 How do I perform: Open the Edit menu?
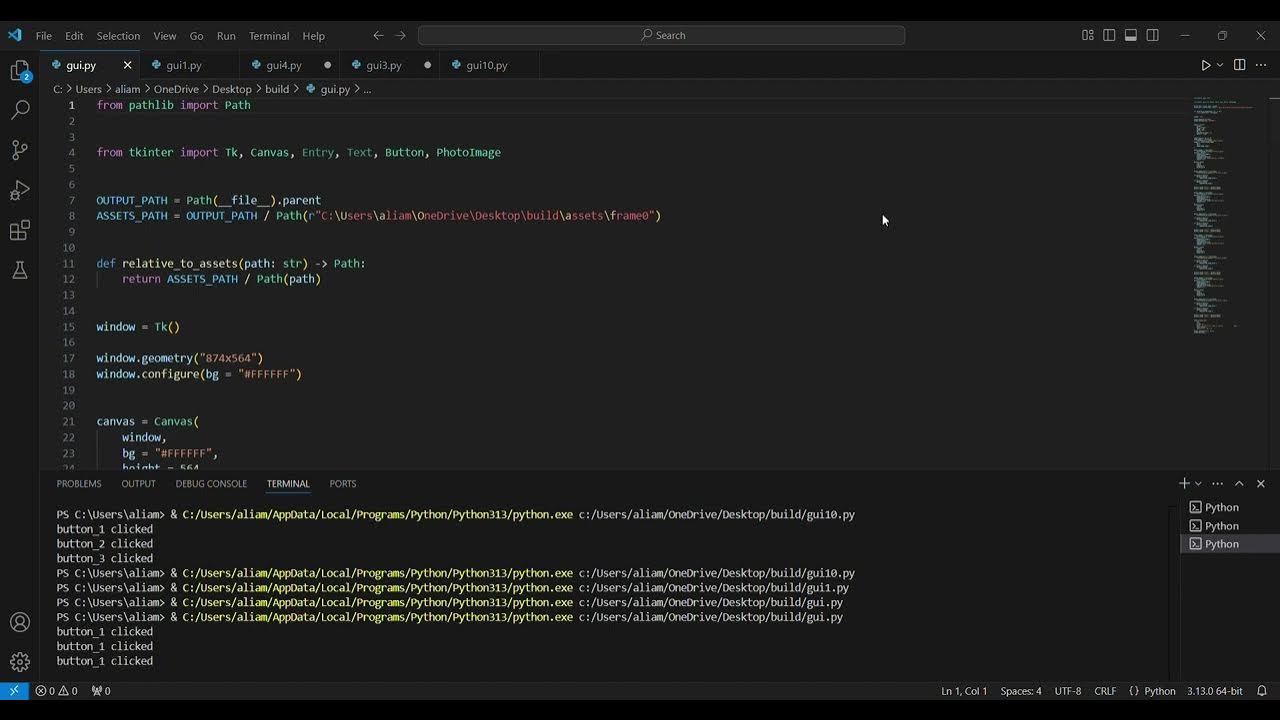point(75,35)
